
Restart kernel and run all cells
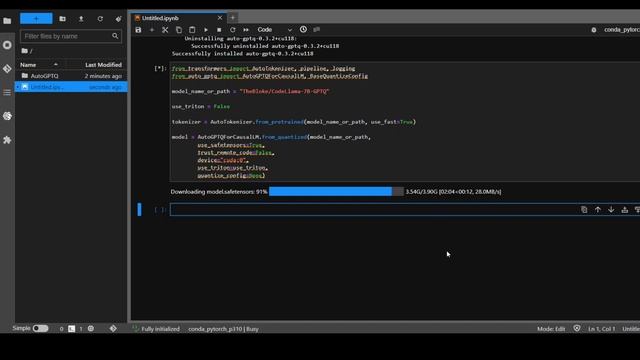click(246, 30)
